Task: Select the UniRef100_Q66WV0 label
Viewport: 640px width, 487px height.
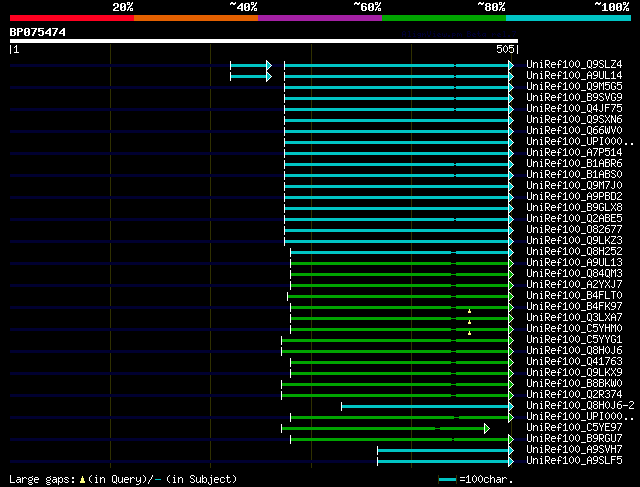Action: (x=574, y=131)
